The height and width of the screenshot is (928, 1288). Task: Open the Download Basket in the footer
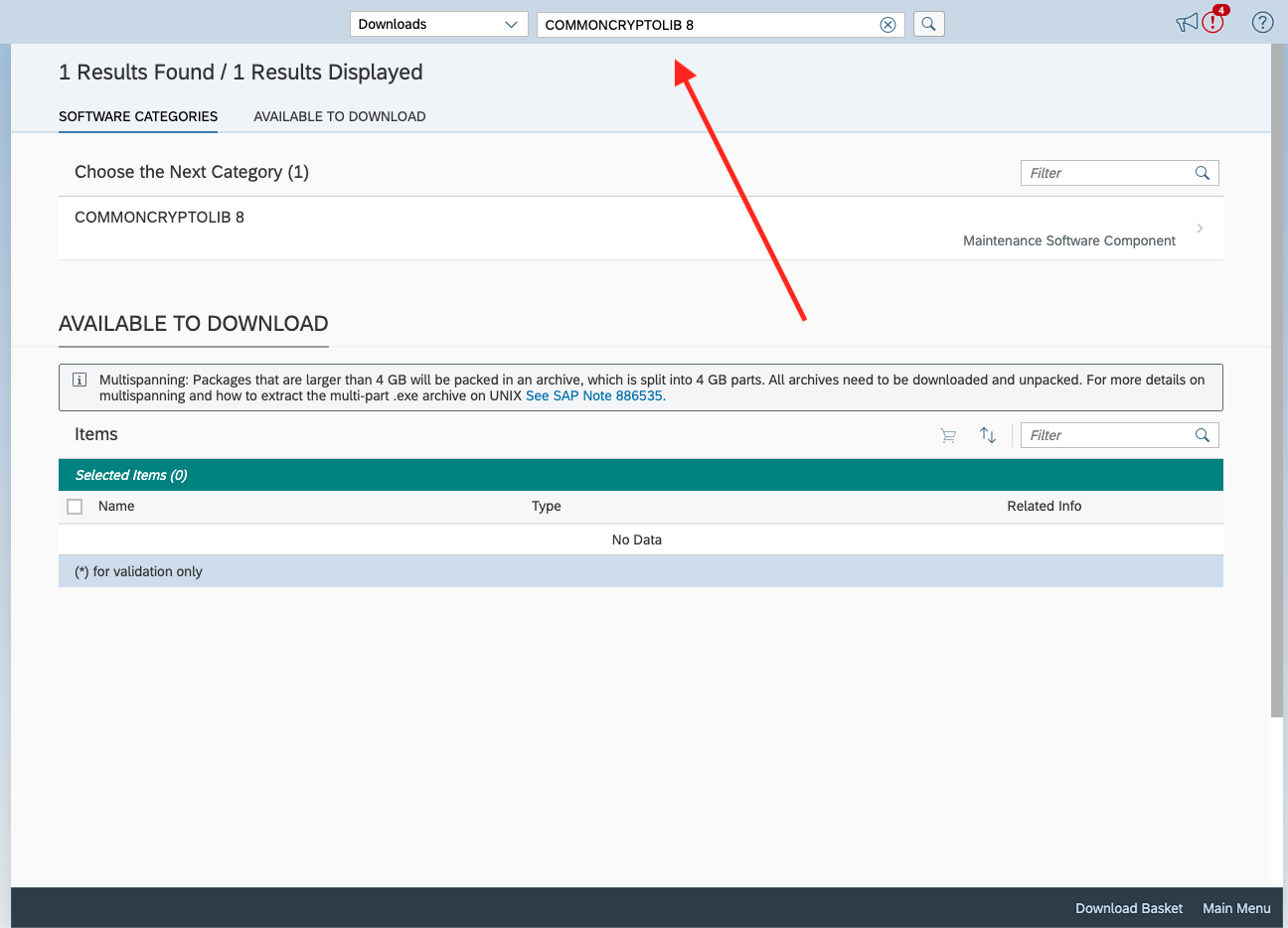1128,908
